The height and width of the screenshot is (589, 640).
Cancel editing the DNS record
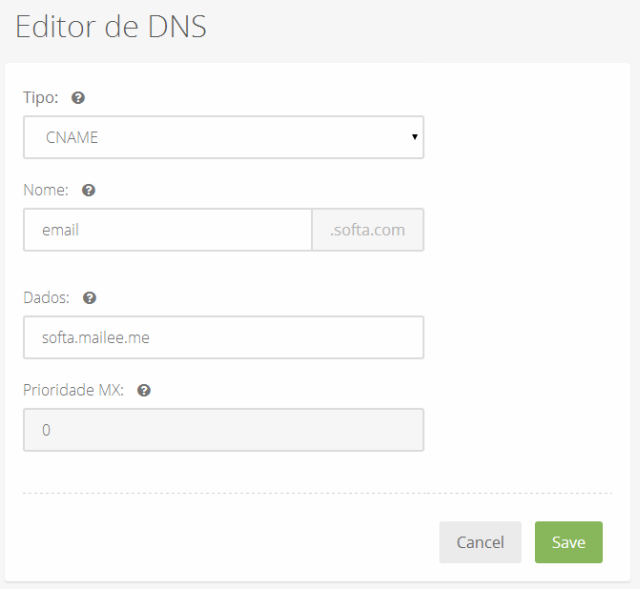click(x=480, y=542)
